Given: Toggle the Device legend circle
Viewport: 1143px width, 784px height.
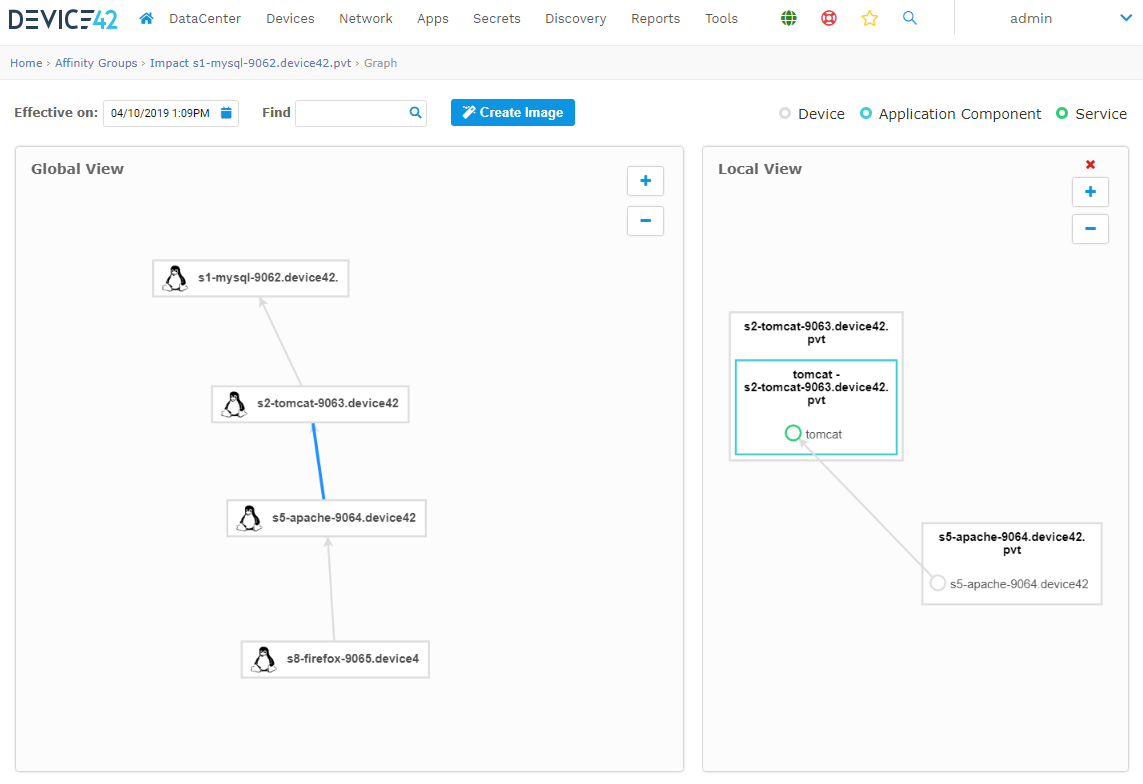Looking at the screenshot, I should click(785, 114).
